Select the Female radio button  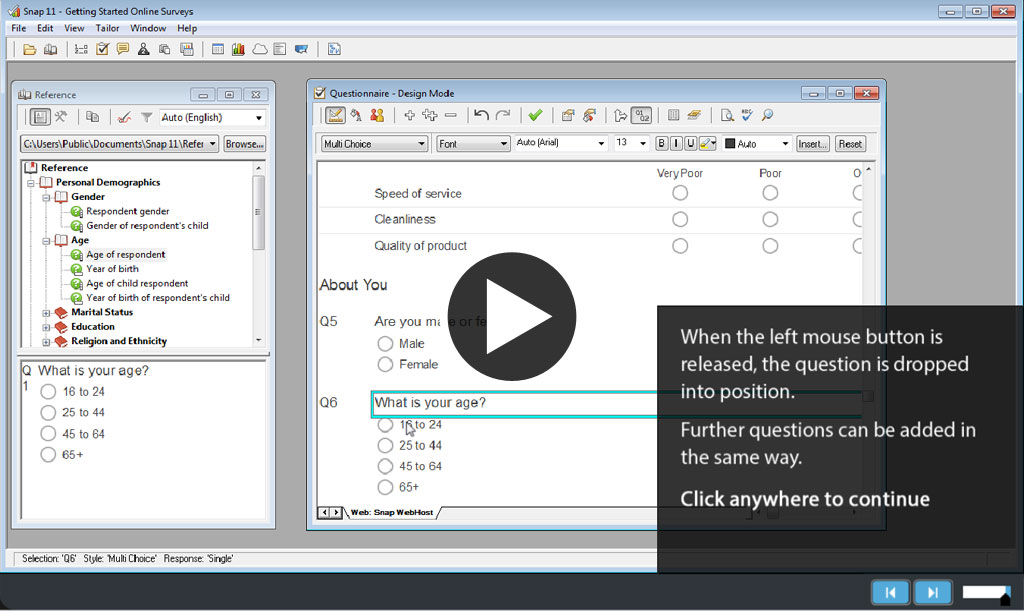coord(385,364)
